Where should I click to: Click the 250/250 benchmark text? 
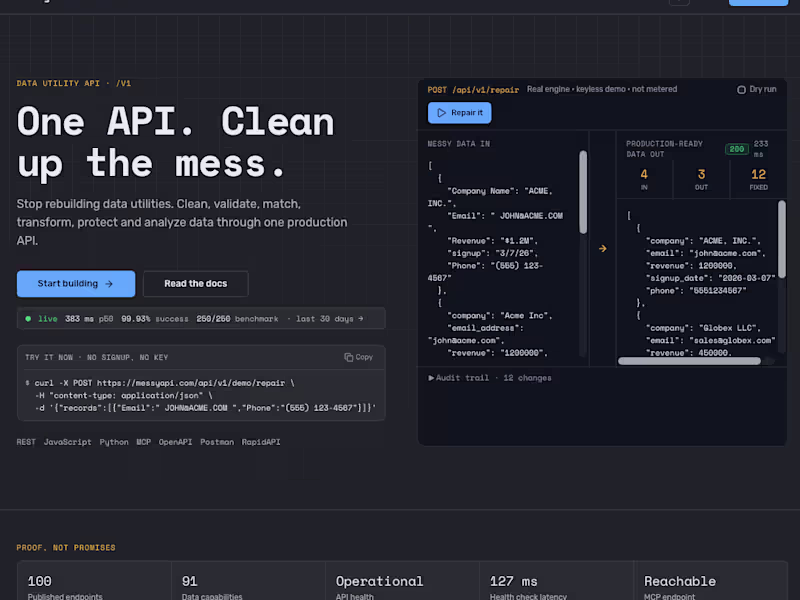(237, 319)
